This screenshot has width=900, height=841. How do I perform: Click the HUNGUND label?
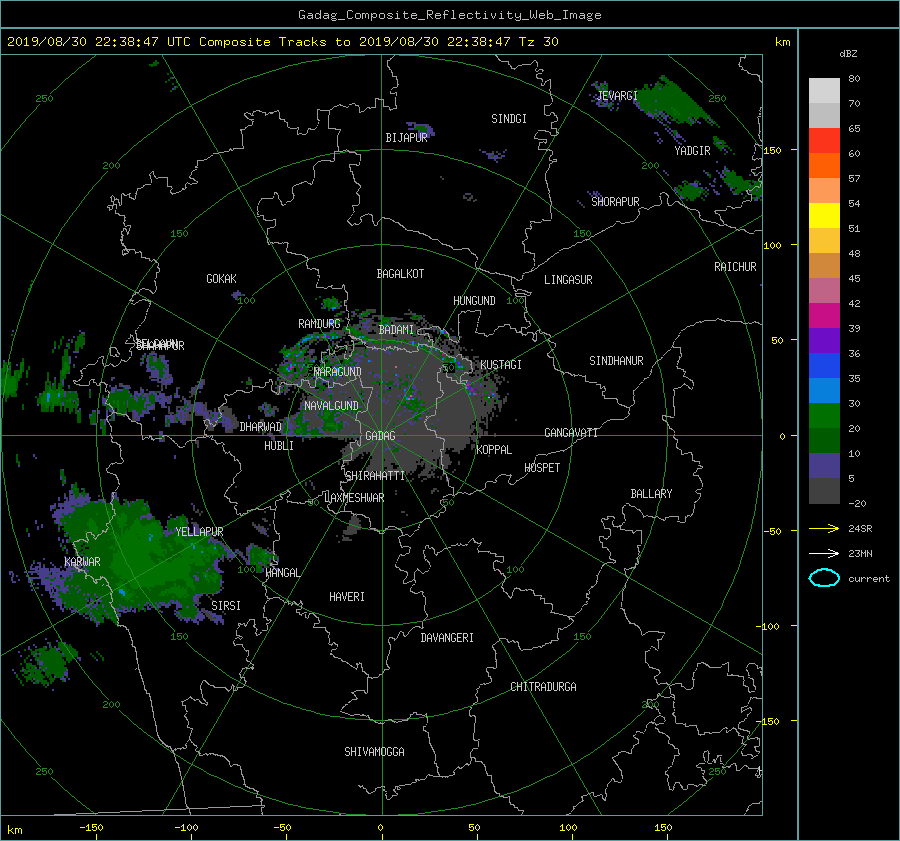click(x=474, y=301)
